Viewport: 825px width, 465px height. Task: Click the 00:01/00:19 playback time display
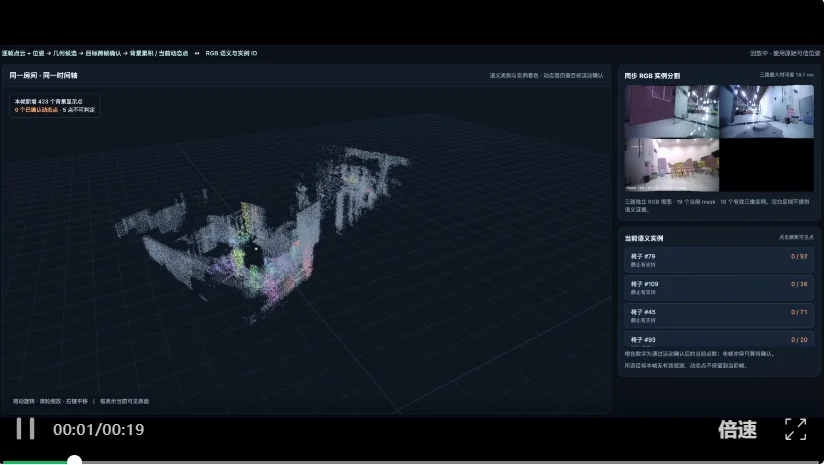[x=98, y=430]
